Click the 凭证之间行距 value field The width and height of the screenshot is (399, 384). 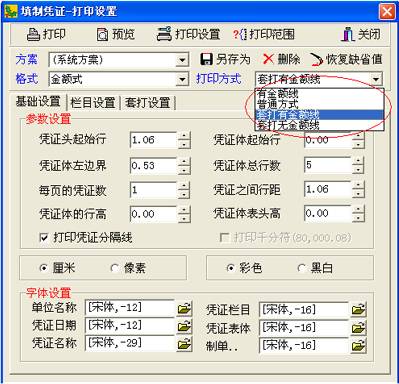[328, 190]
